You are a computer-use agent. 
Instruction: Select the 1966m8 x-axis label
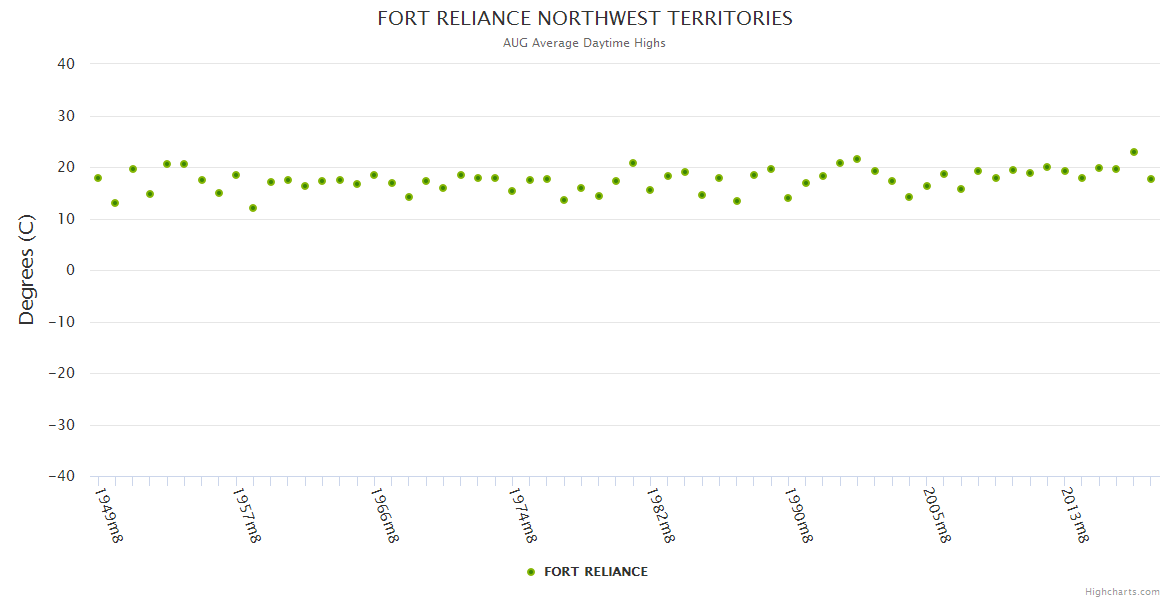point(385,515)
